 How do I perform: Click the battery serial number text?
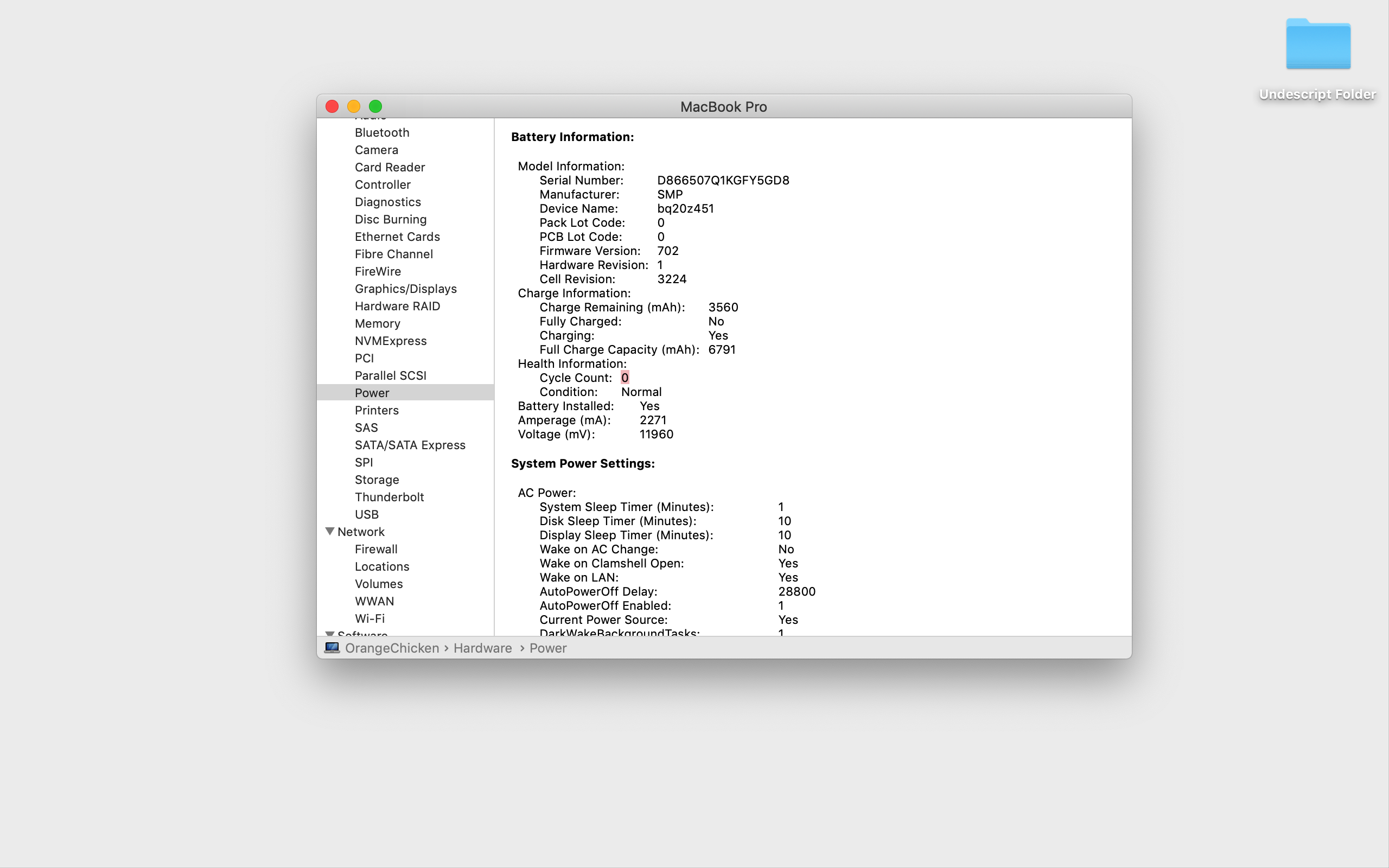click(x=723, y=180)
